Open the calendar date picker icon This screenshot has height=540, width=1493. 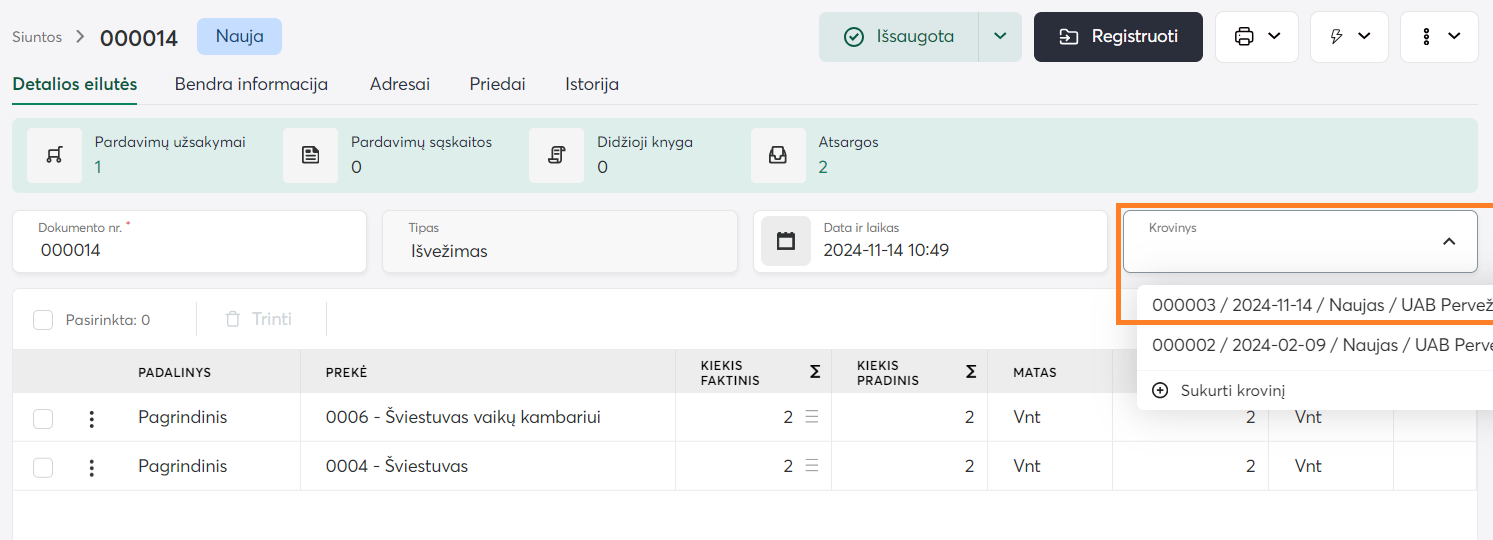786,241
